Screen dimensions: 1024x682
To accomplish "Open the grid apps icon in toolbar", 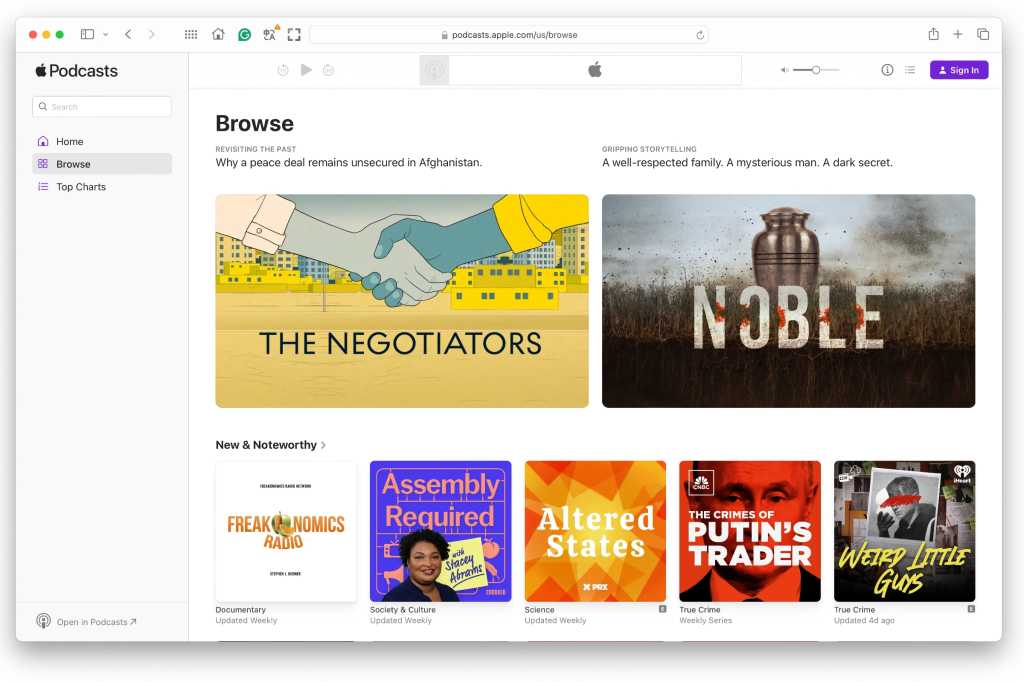I will click(191, 35).
